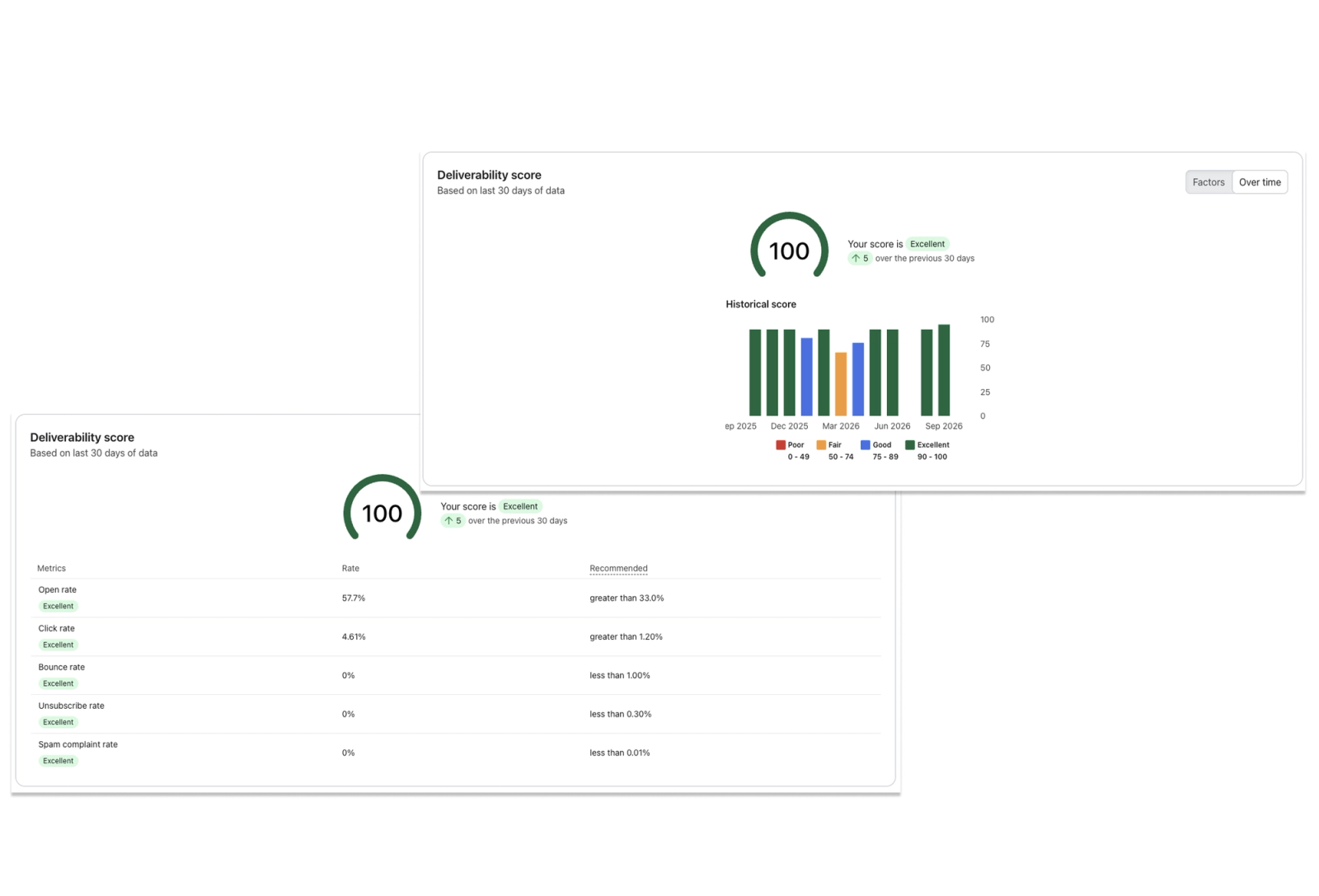Click the Excellent badge under Bounce rate
The image size is (1319, 896).
pyautogui.click(x=59, y=683)
